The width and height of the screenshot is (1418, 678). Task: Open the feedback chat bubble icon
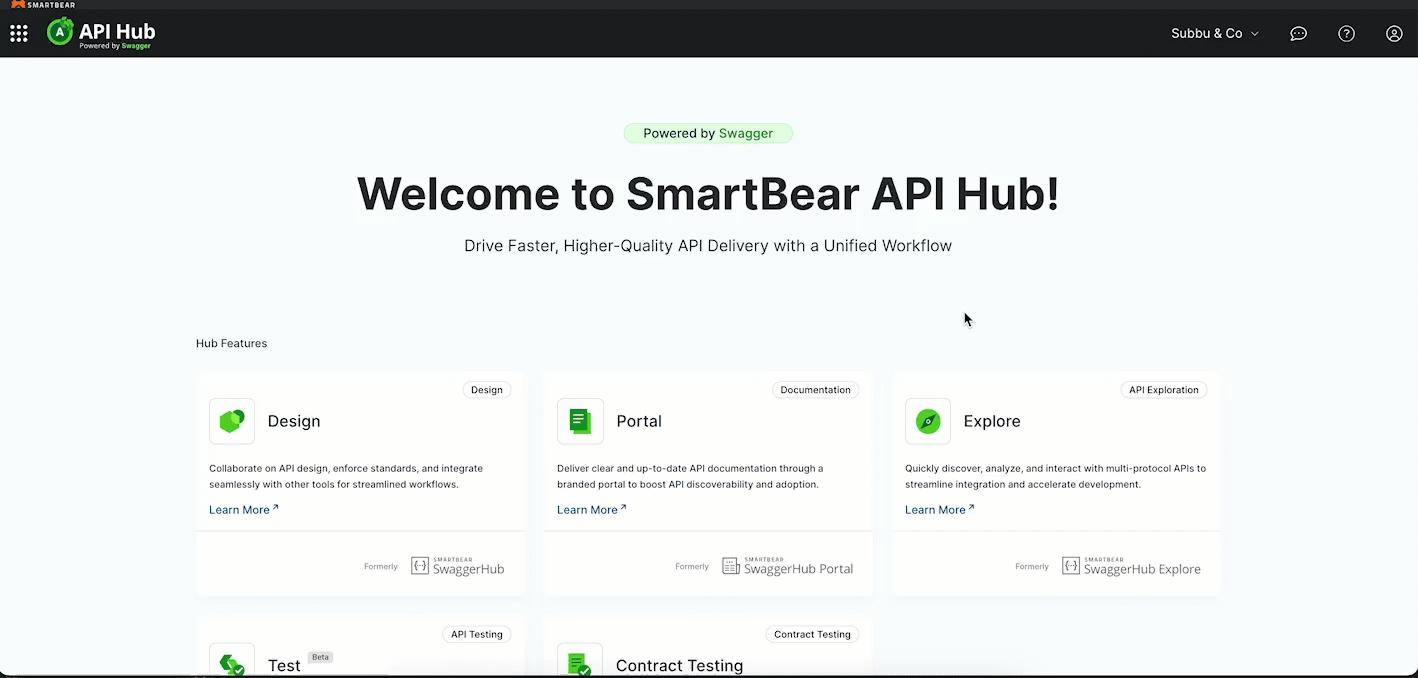click(1298, 34)
